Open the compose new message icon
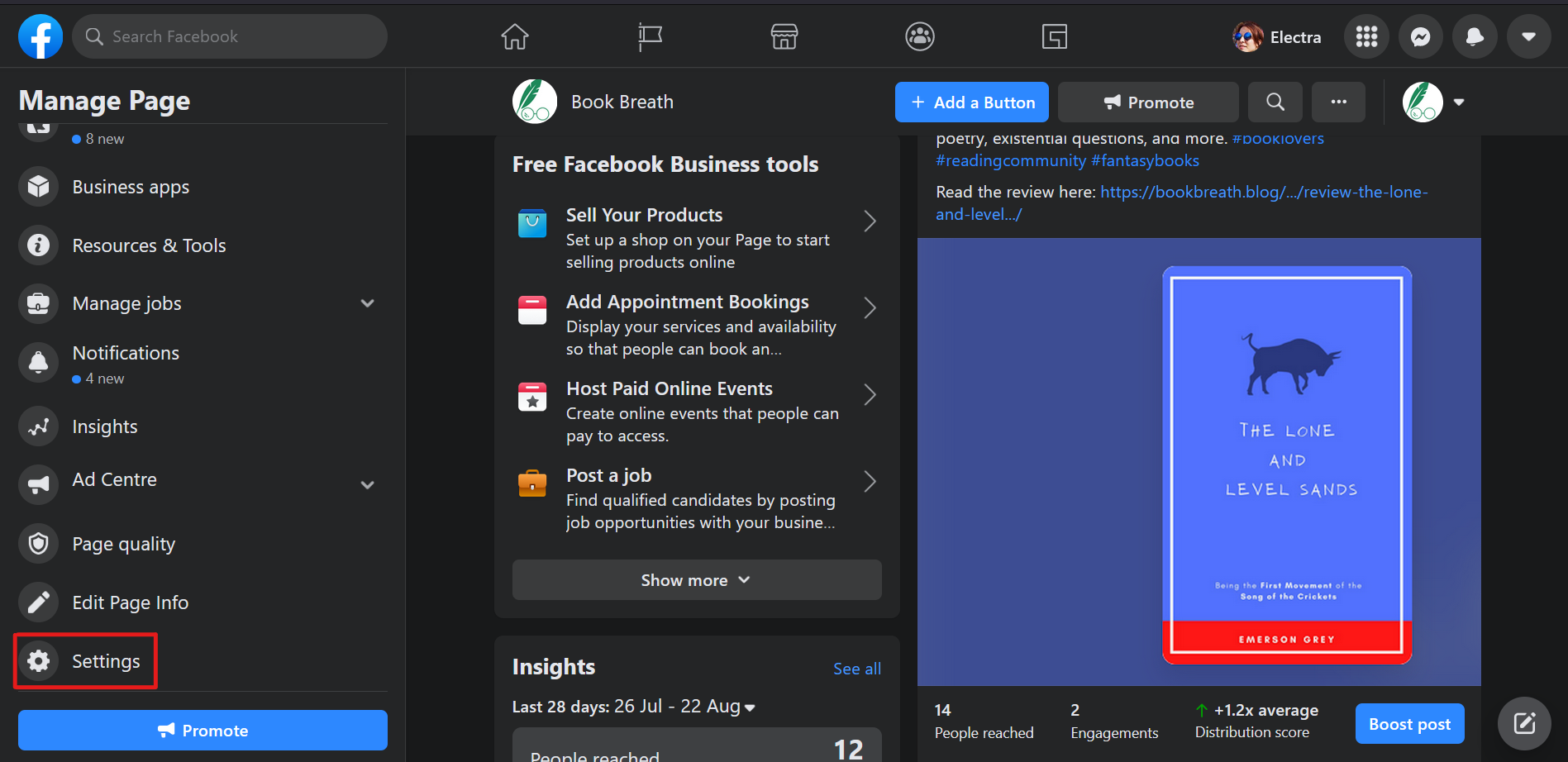1568x762 pixels. point(1525,724)
